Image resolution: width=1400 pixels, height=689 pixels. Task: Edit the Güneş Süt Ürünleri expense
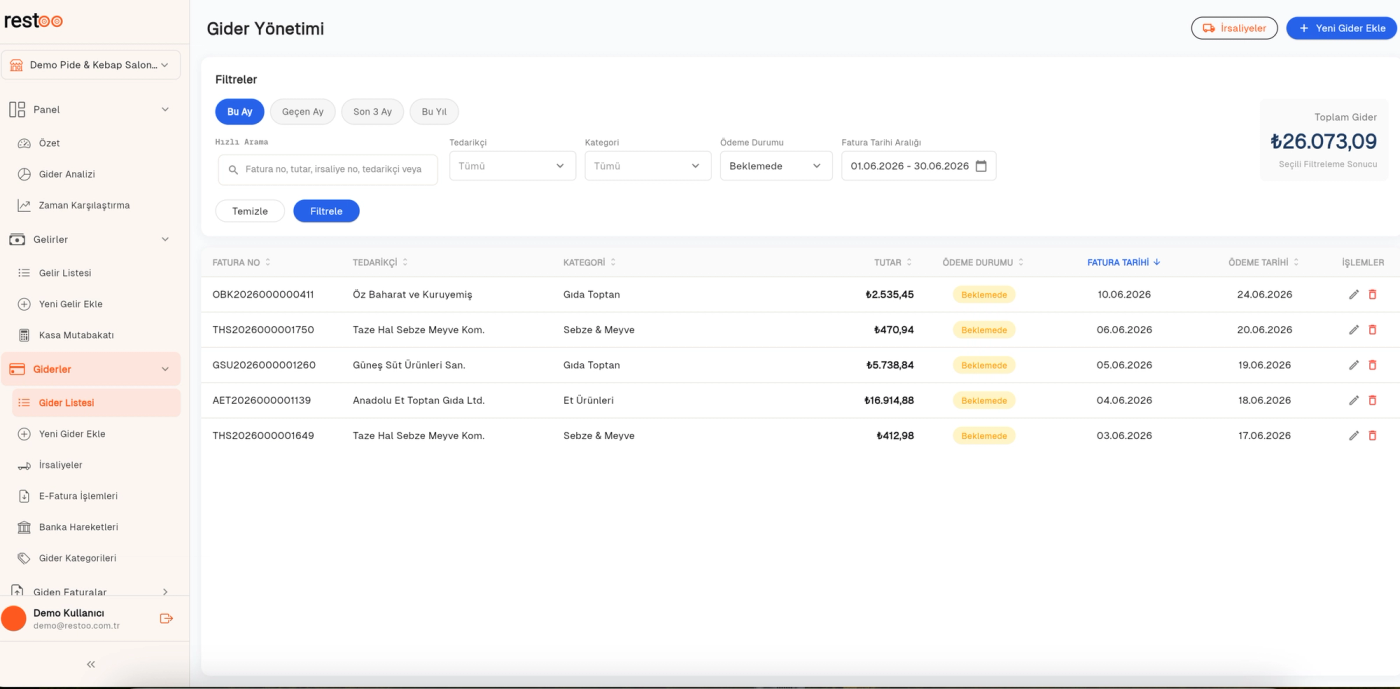[x=1354, y=365]
